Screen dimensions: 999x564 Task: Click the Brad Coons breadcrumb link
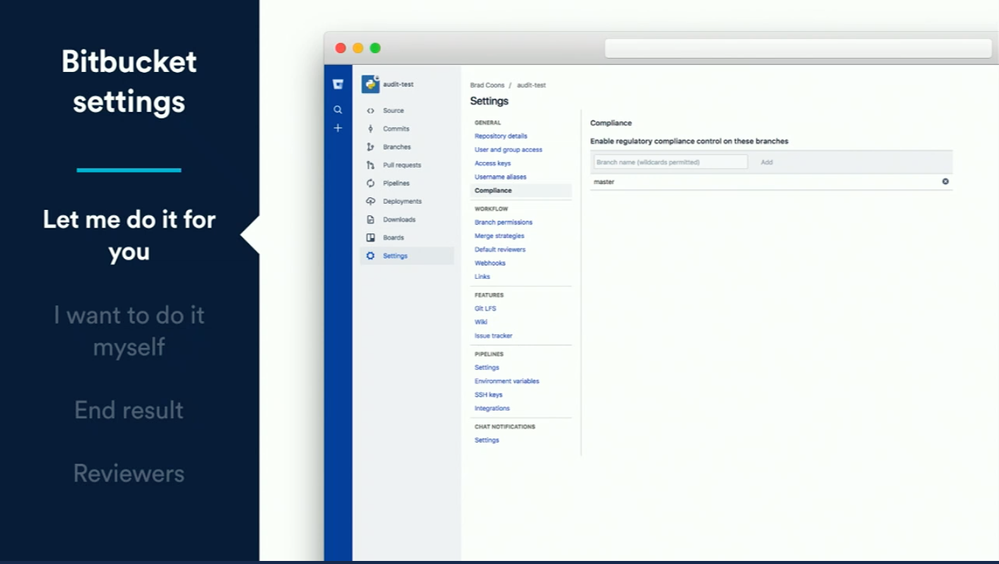(x=487, y=85)
